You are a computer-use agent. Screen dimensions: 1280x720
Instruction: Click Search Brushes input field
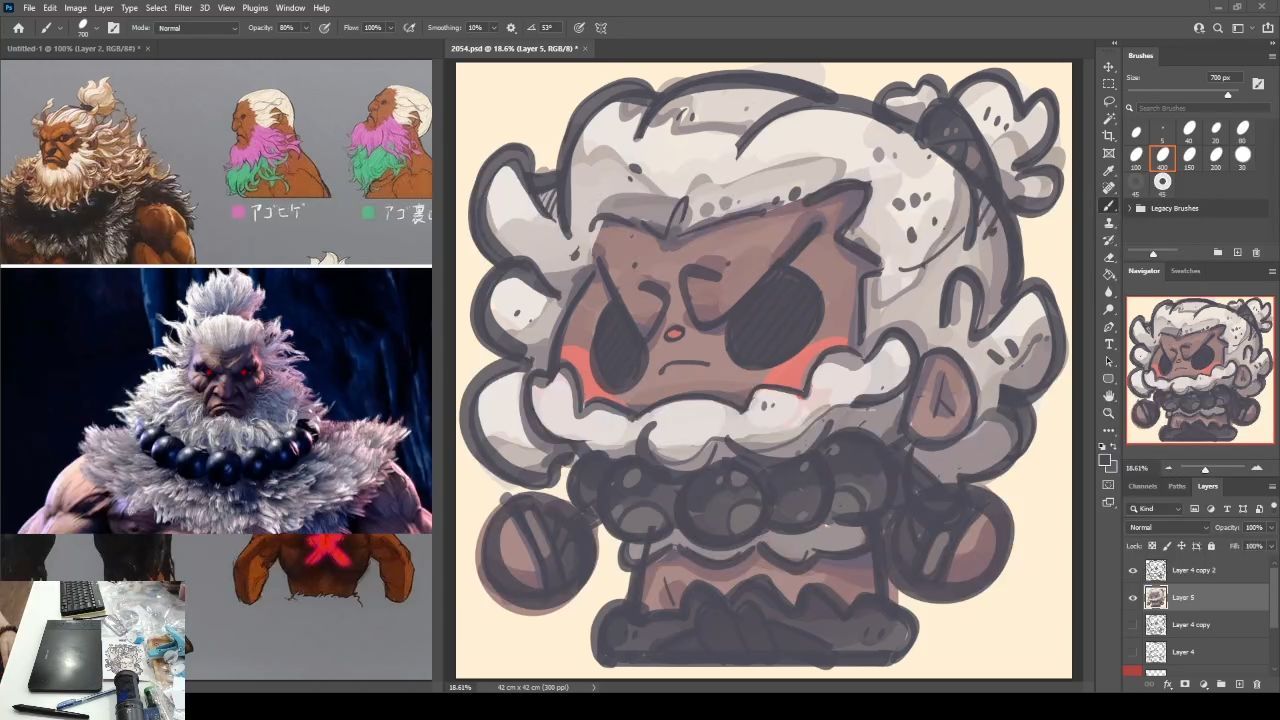(1202, 108)
